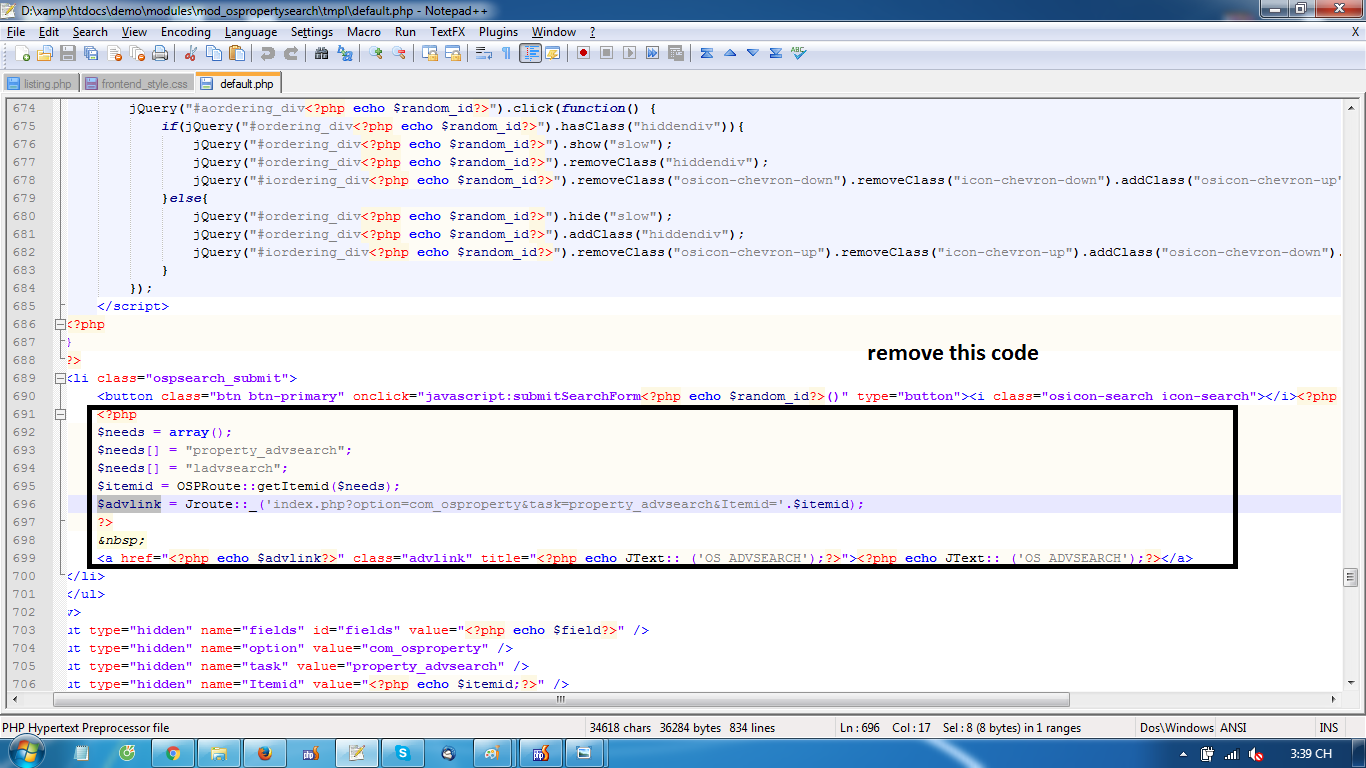Print the document using toolbar icon
Image resolution: width=1366 pixels, height=768 pixels.
(160, 53)
